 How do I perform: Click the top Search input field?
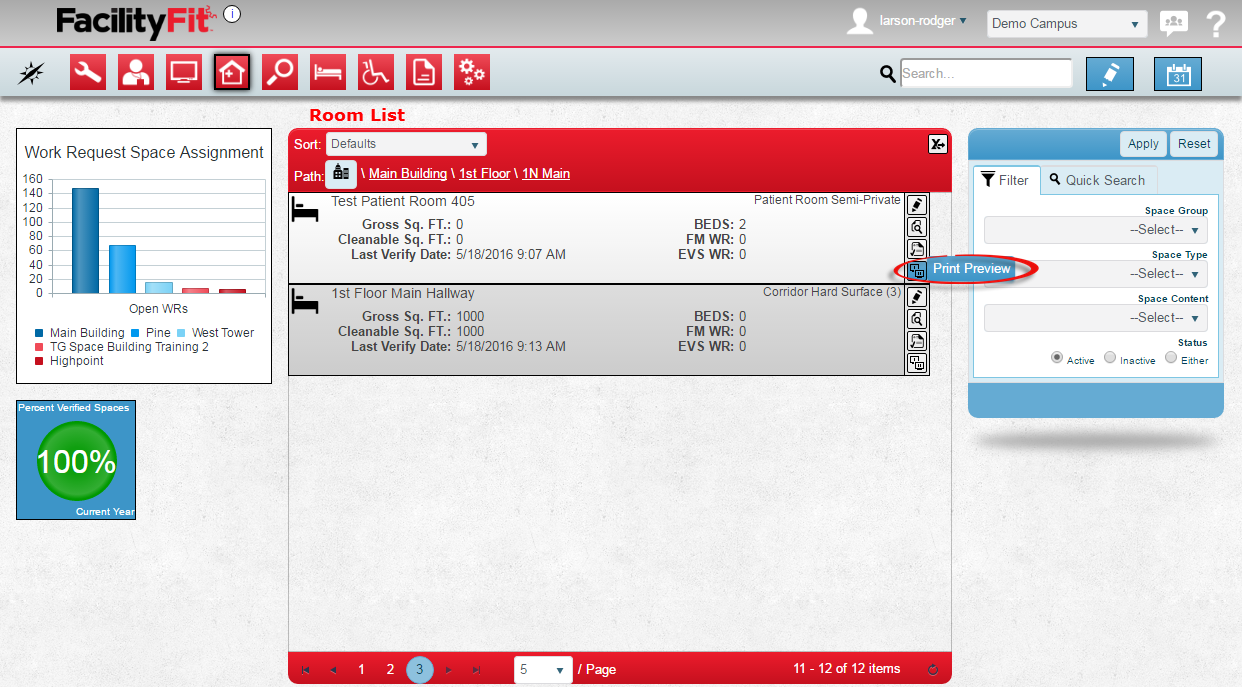(x=985, y=73)
